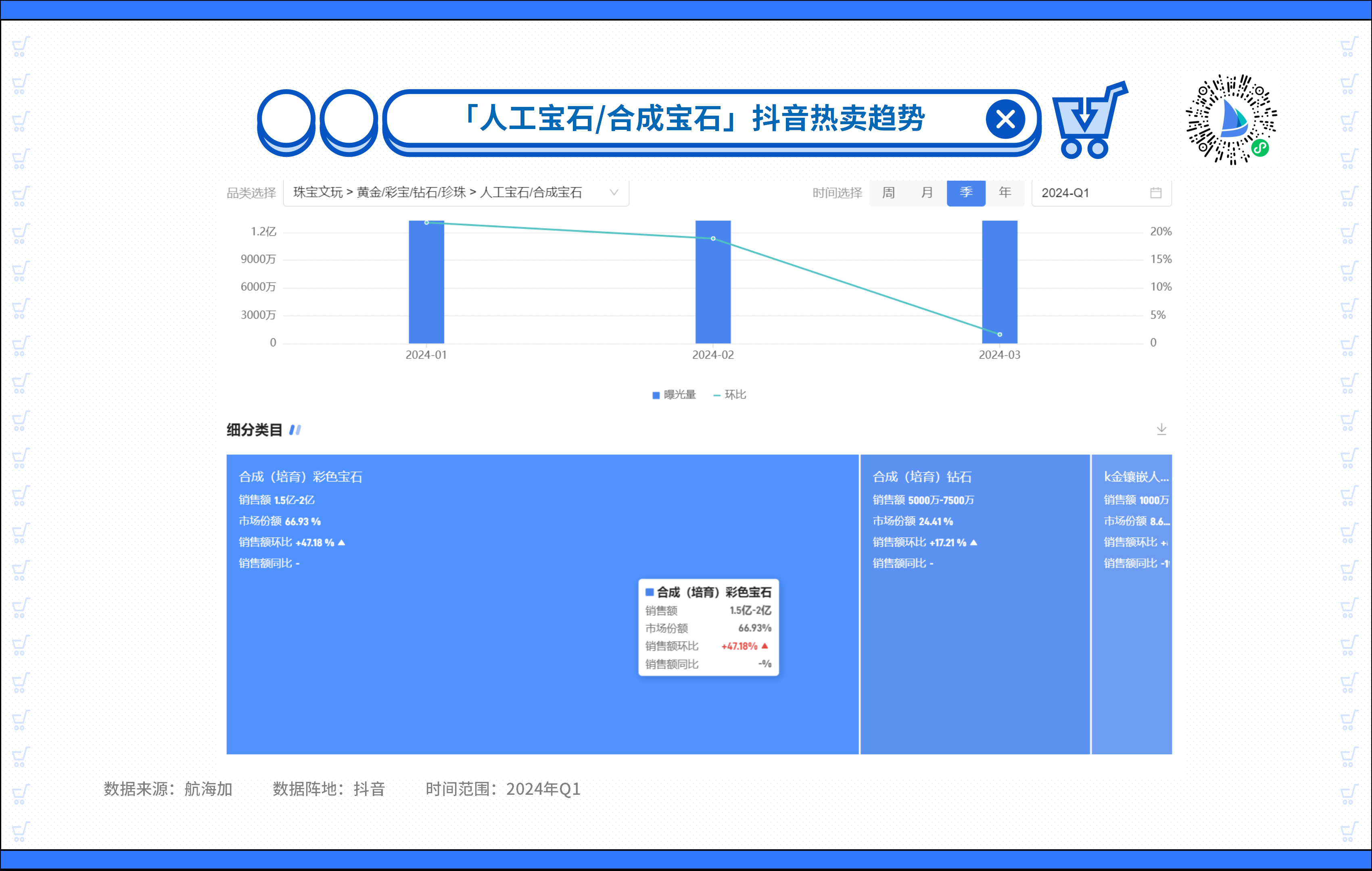Image resolution: width=1372 pixels, height=871 pixels.
Task: Click the 2024-03 环比 line data point
Action: coord(999,334)
